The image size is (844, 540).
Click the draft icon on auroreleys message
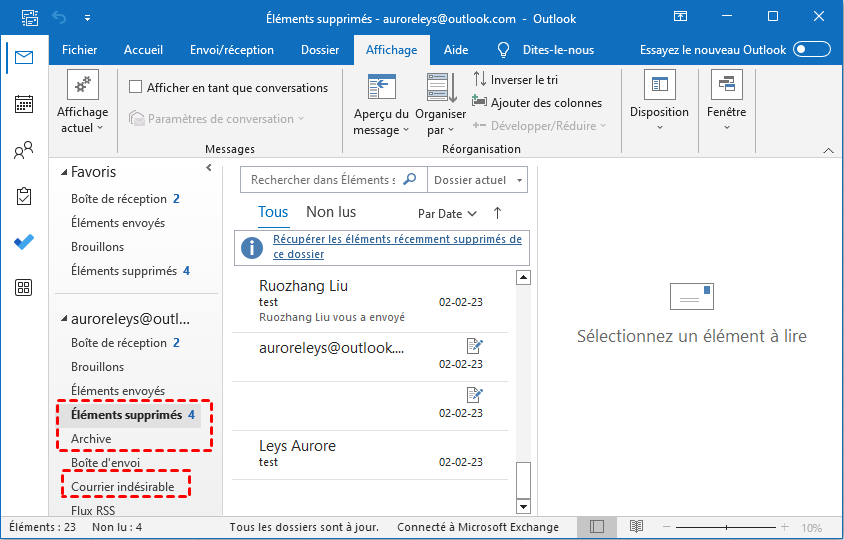tap(474, 346)
